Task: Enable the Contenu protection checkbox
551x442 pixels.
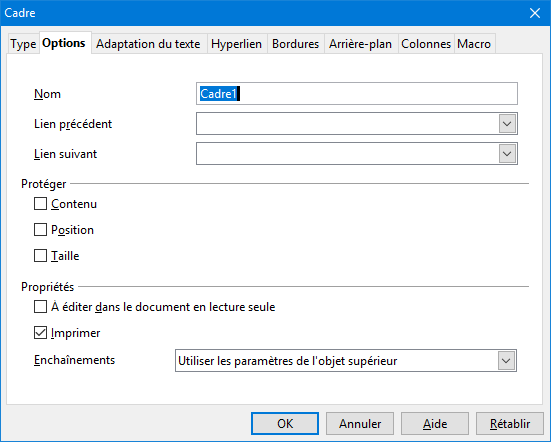Action: coord(40,203)
